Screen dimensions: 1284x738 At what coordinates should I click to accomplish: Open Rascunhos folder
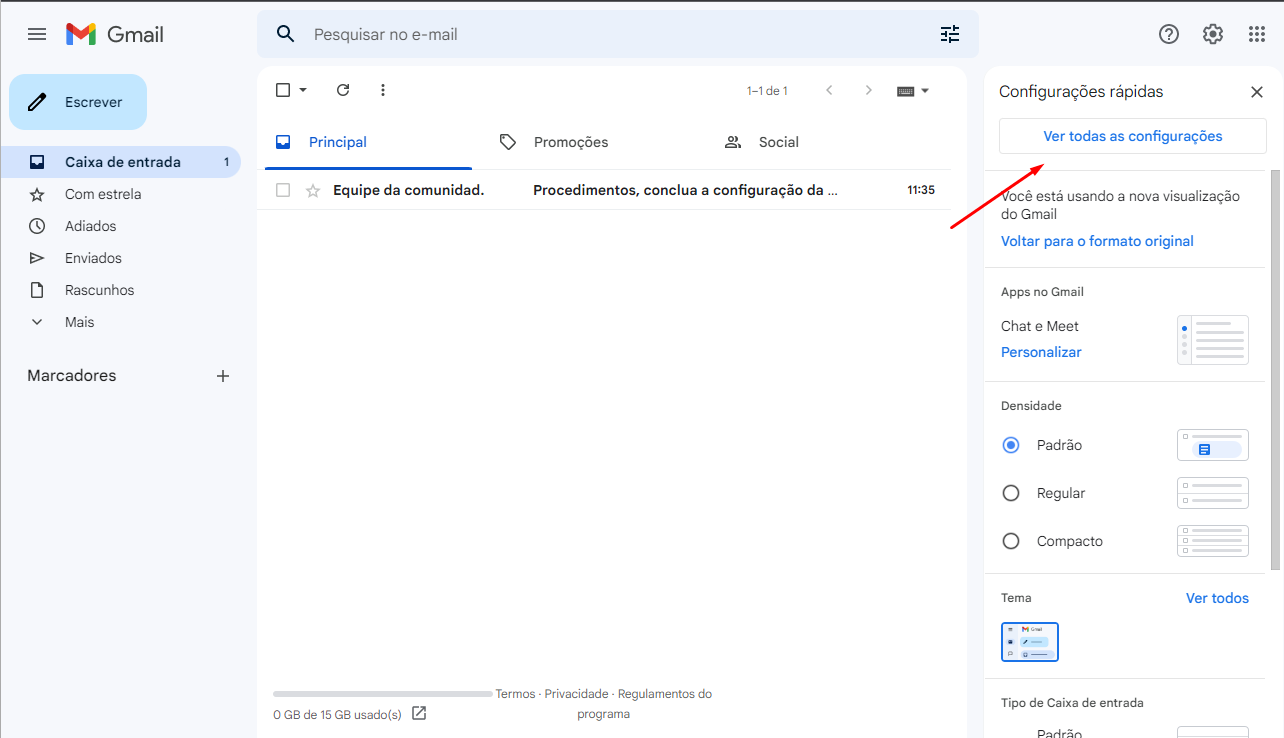tap(121, 290)
